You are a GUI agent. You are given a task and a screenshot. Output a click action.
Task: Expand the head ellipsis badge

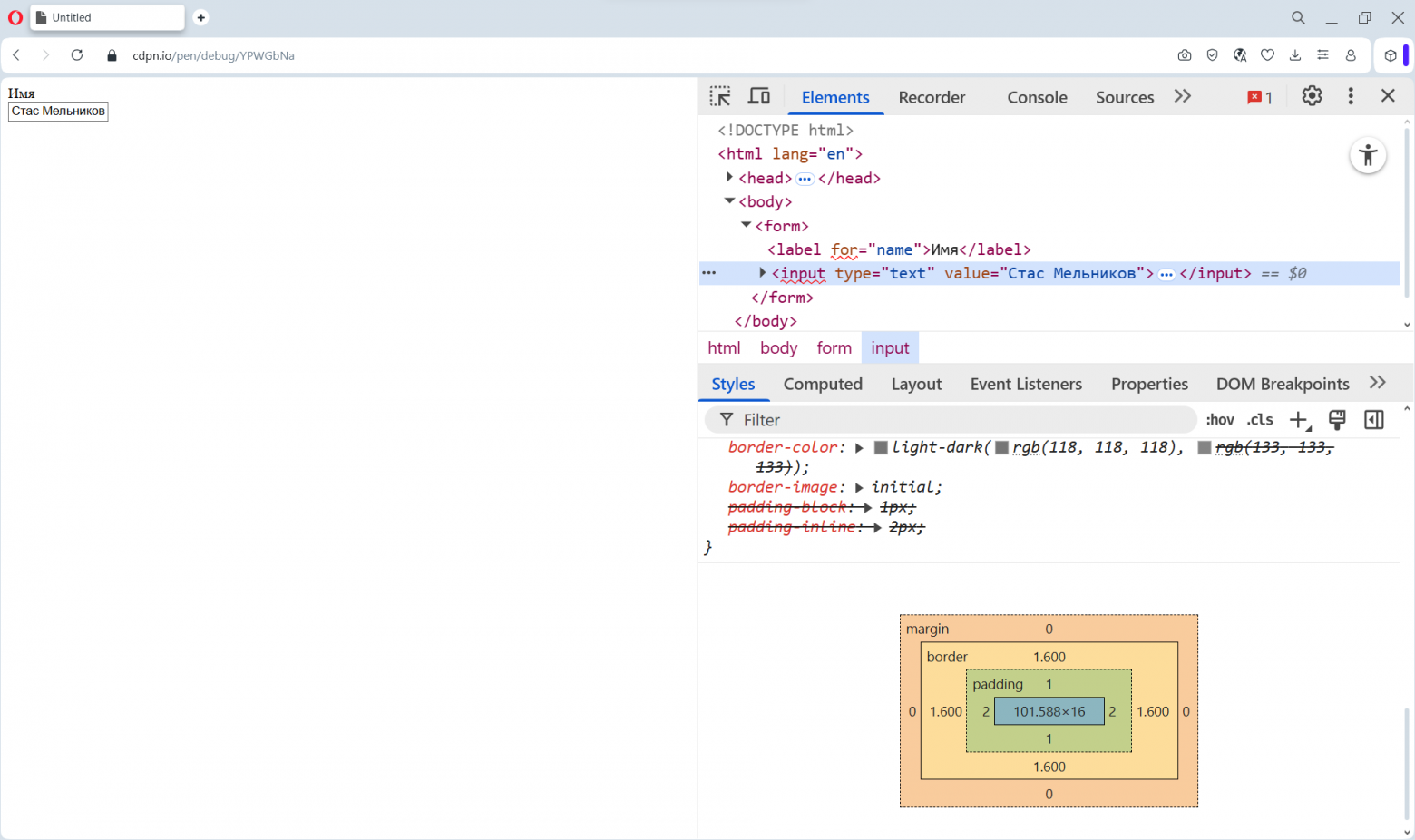[x=805, y=179]
